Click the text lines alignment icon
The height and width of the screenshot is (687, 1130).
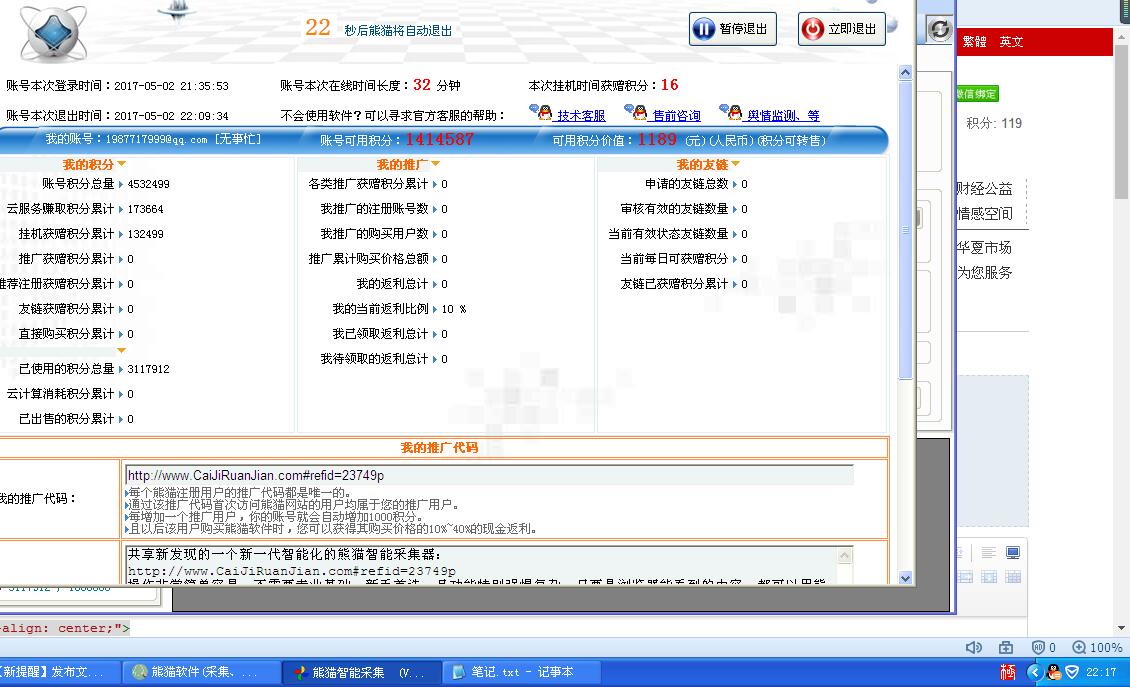click(989, 553)
